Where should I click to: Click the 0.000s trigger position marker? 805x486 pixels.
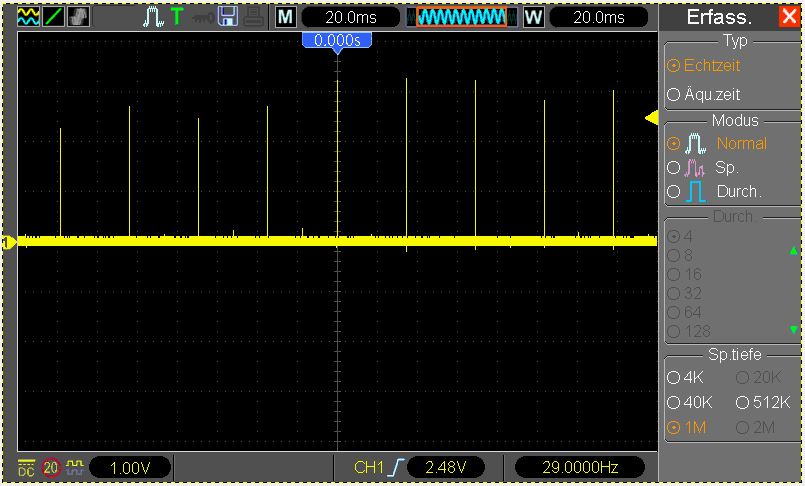pos(337,41)
